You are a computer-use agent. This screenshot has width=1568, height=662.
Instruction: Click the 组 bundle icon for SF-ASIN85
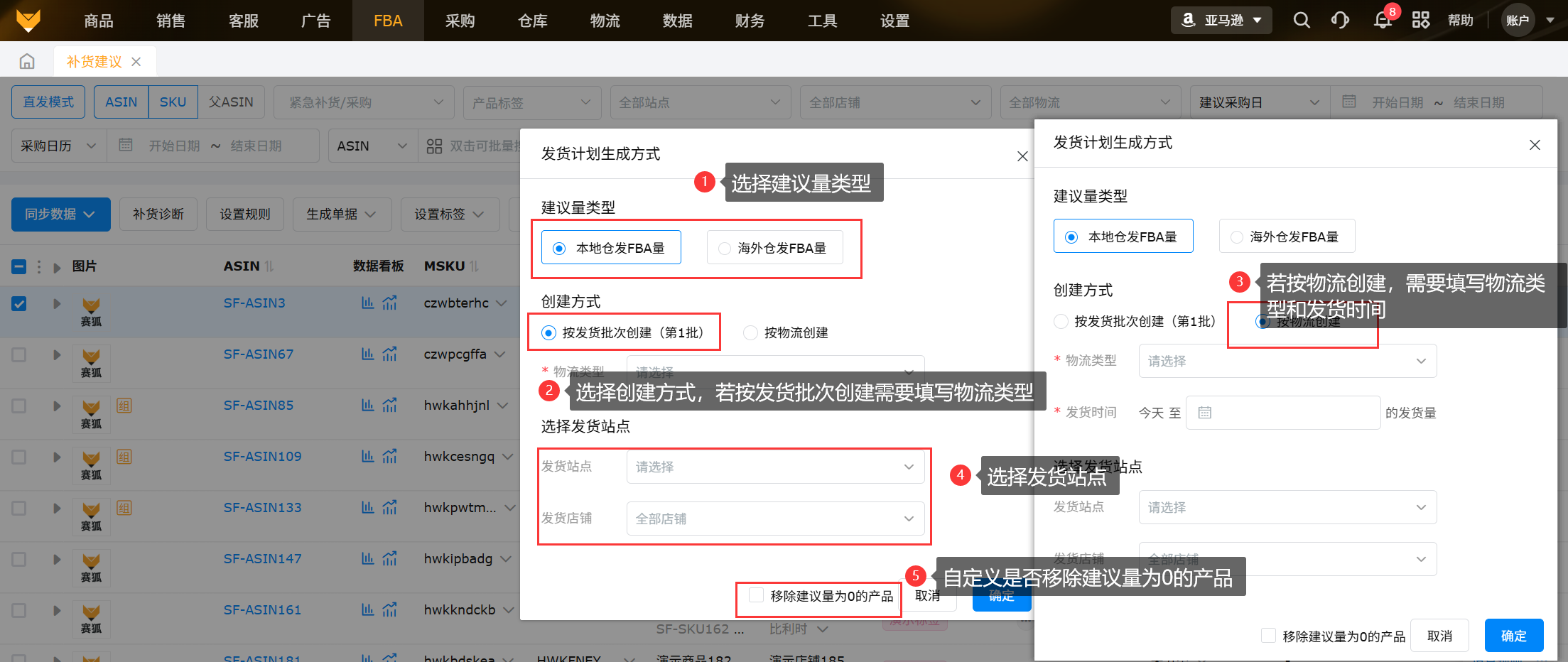pos(124,406)
